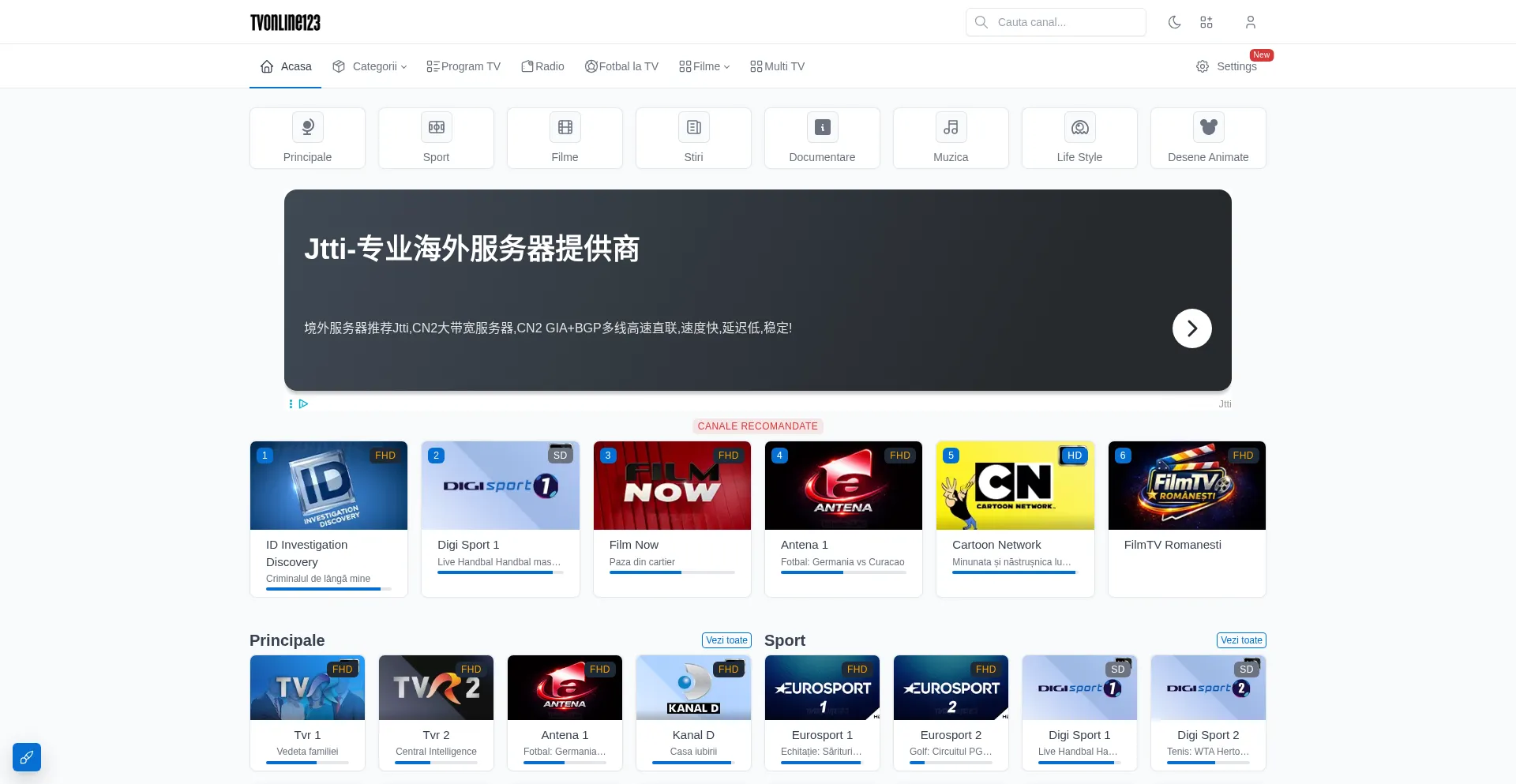The width and height of the screenshot is (1516, 784).
Task: Click the CANALE RECOMANDATE label
Action: pyautogui.click(x=758, y=426)
